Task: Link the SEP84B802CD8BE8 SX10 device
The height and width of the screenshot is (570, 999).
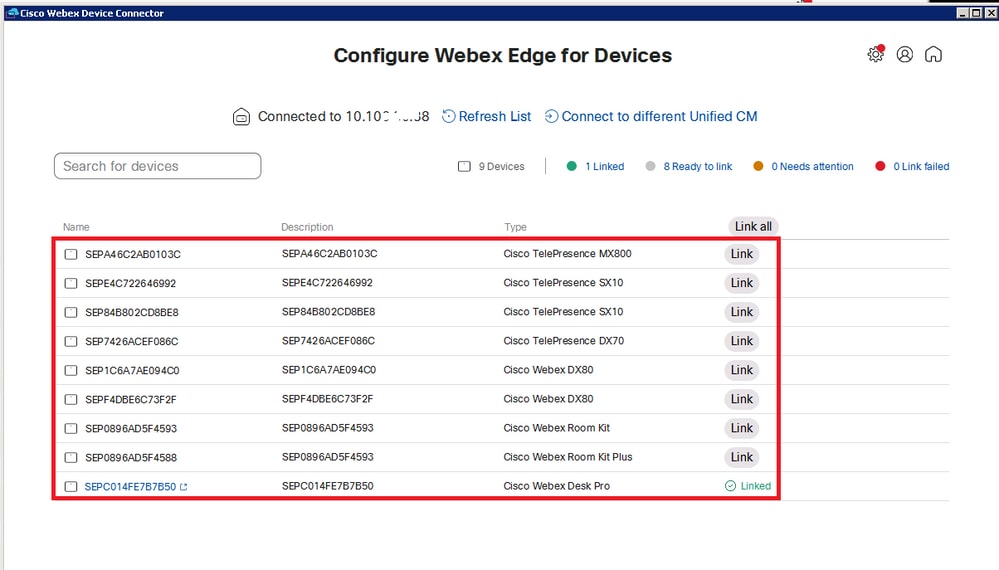Action: tap(742, 312)
